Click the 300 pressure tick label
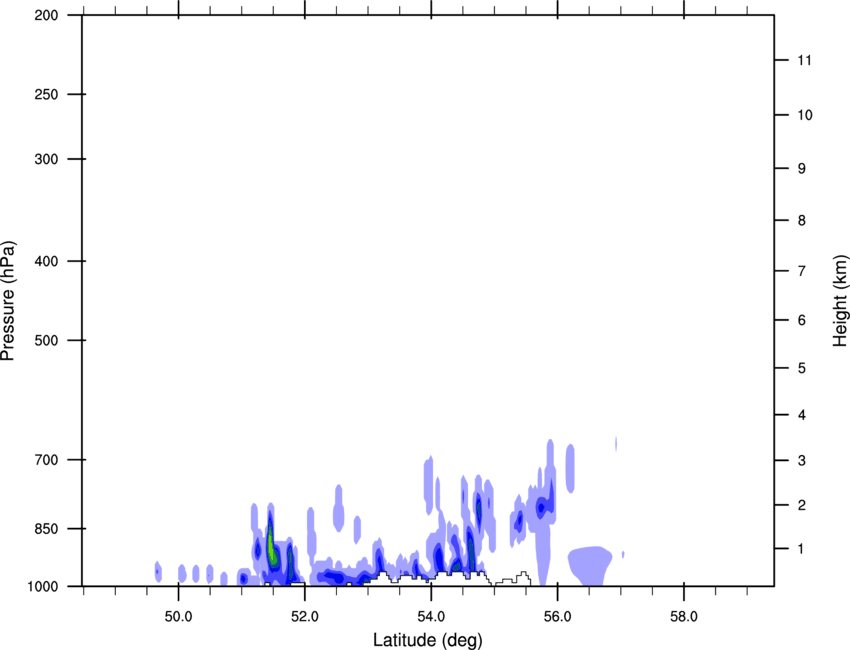850x650 pixels. click(46, 159)
